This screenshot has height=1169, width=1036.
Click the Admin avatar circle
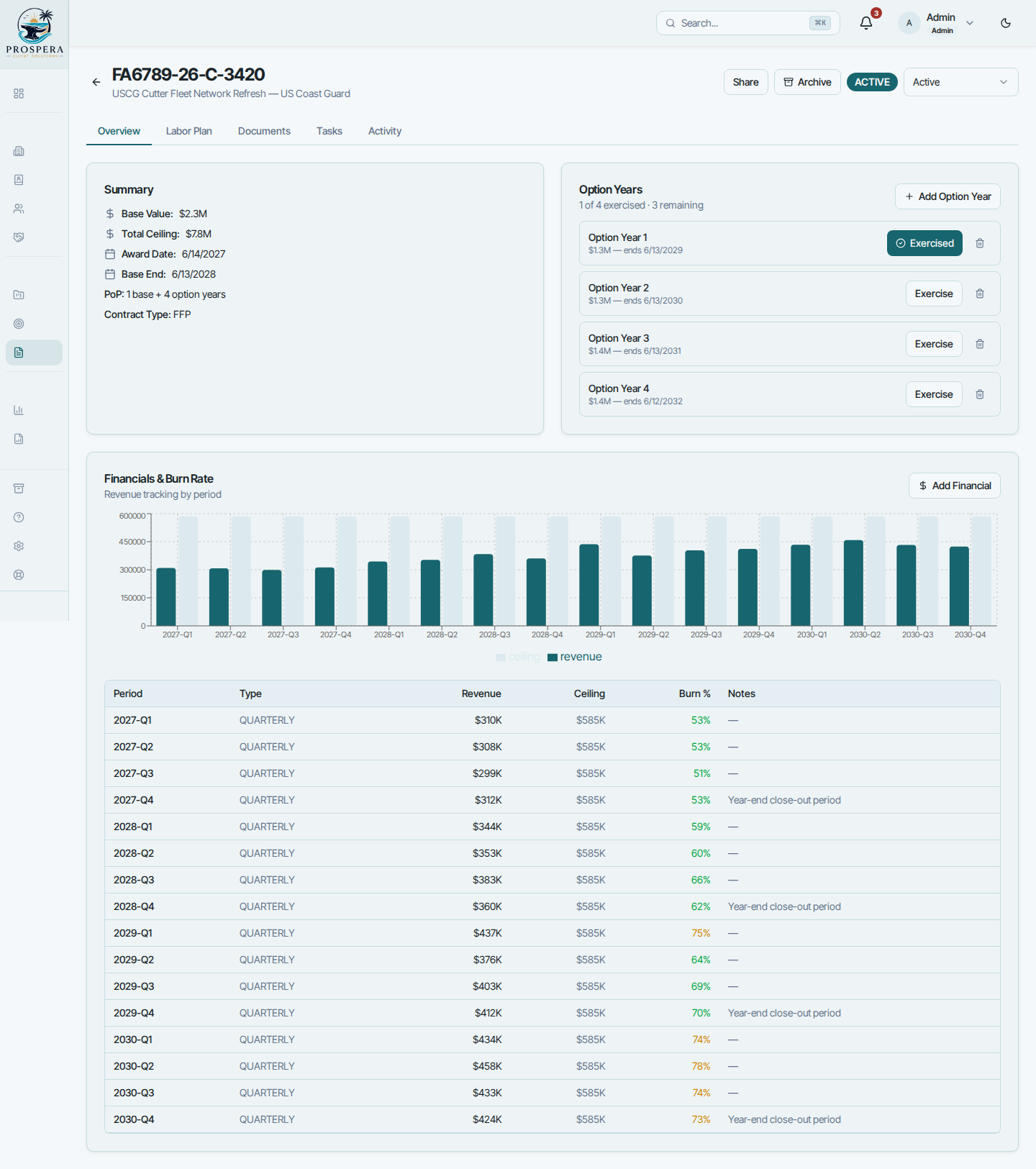(x=909, y=23)
